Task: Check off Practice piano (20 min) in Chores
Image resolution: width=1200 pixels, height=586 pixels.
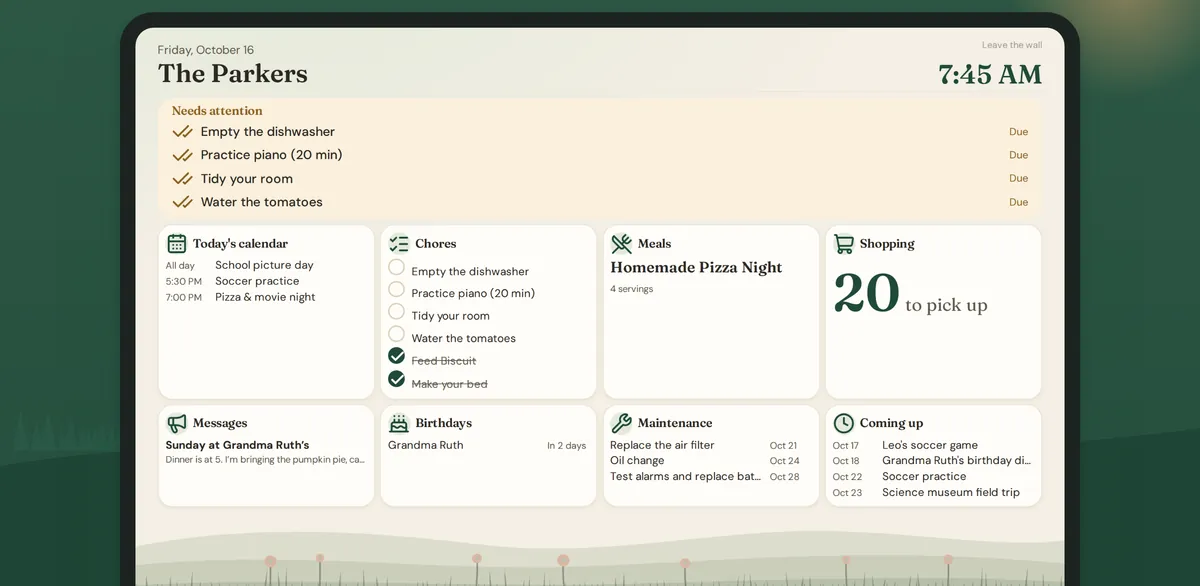Action: click(x=397, y=289)
